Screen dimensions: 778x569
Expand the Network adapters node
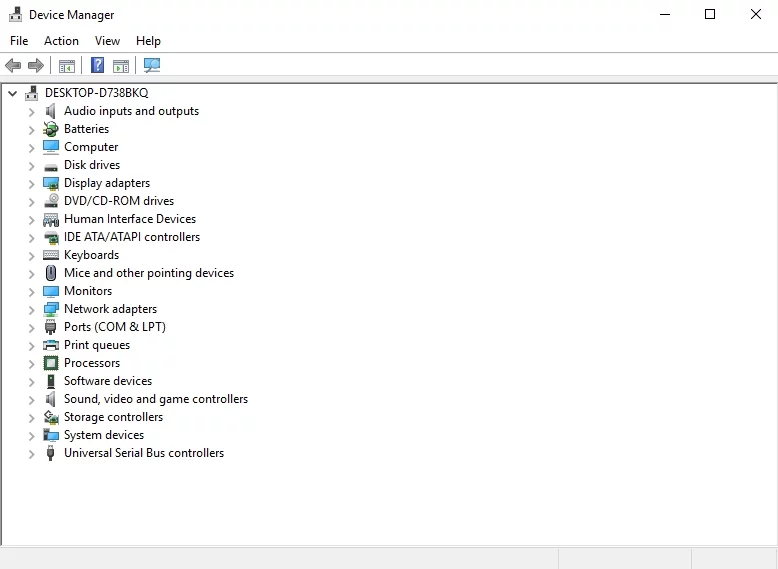point(31,310)
